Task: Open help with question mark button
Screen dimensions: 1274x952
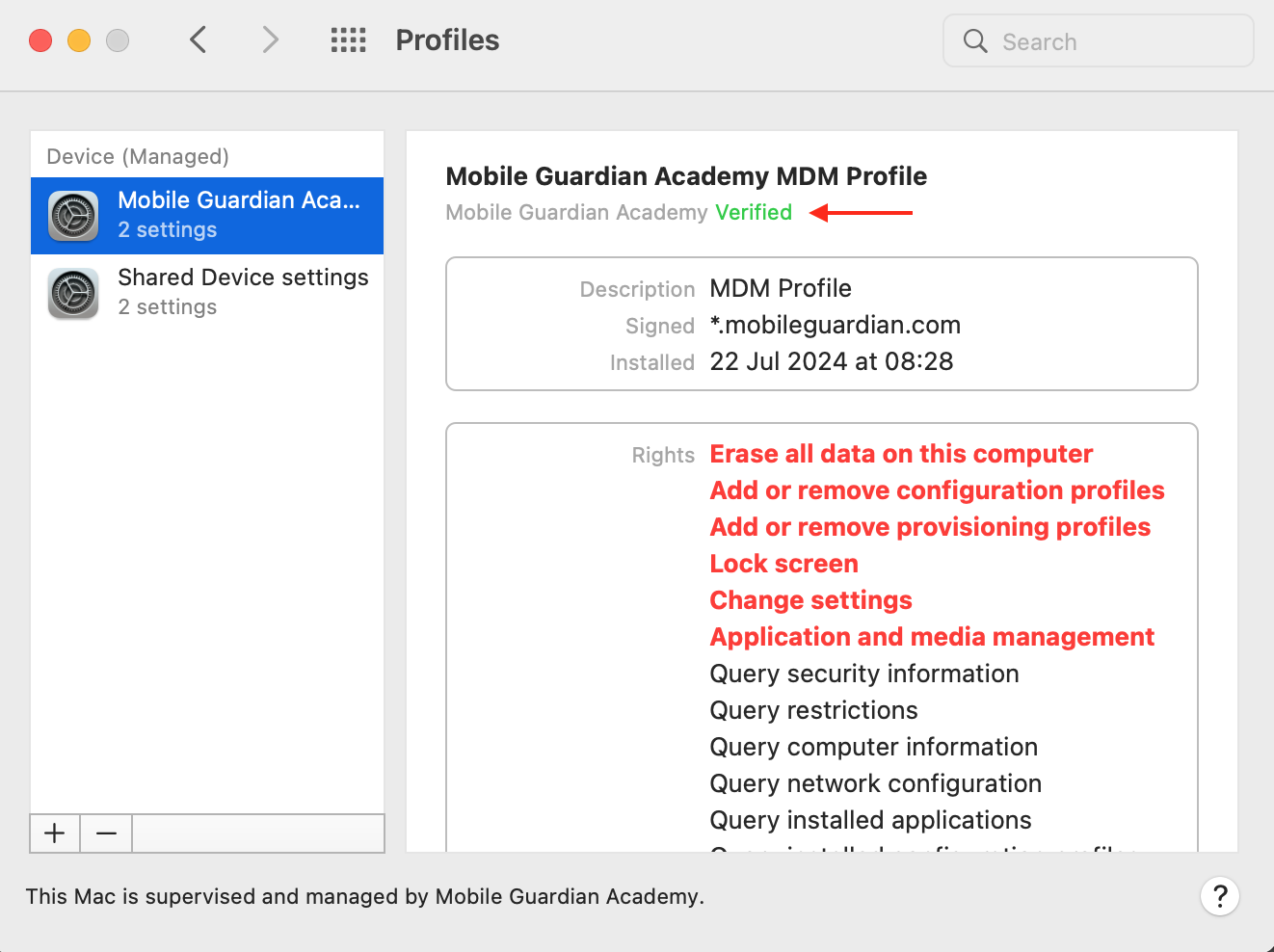Action: [x=1220, y=896]
